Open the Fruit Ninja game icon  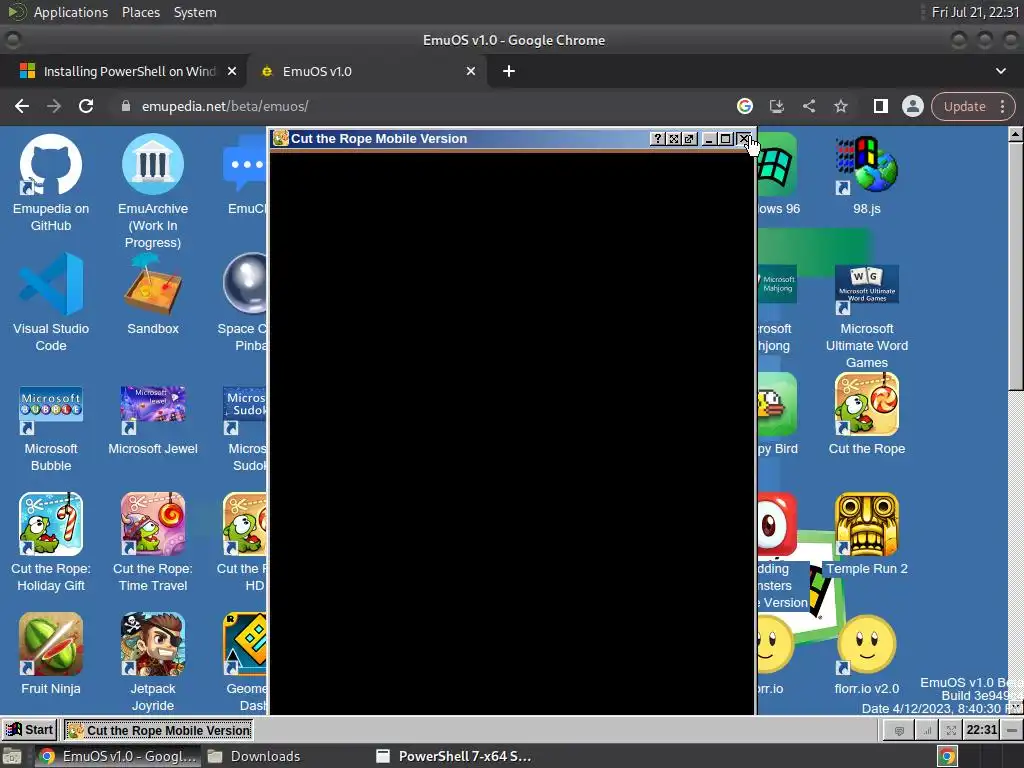51,654
